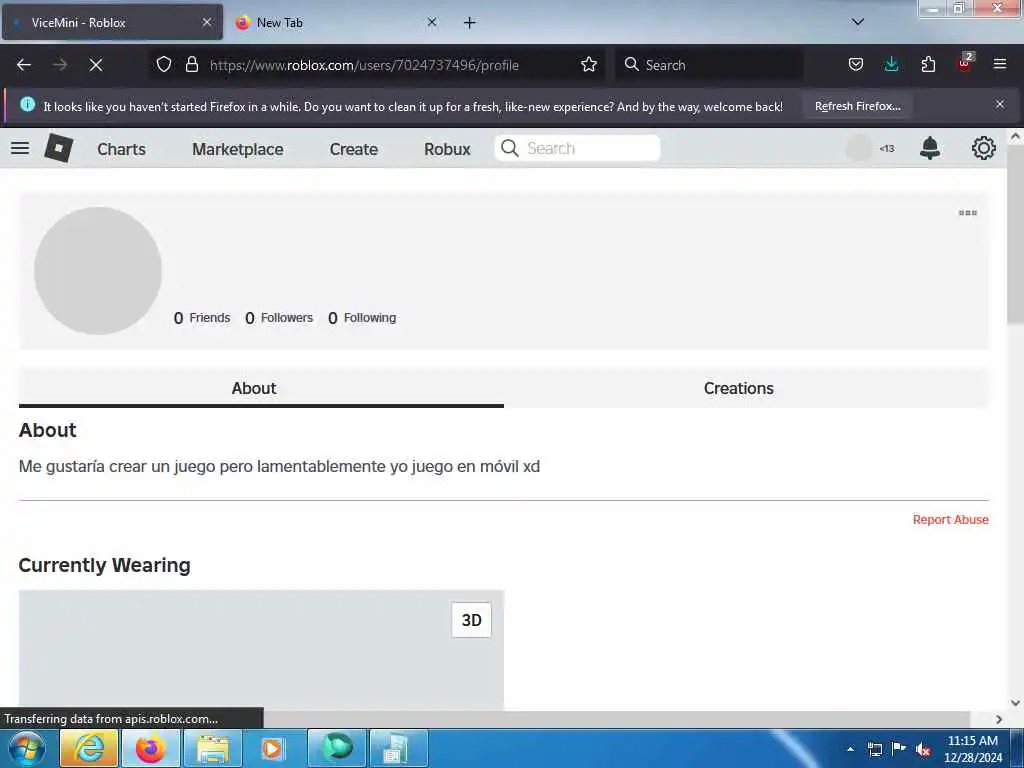Go to the Create page
Screen dimensions: 1024x768
[354, 149]
